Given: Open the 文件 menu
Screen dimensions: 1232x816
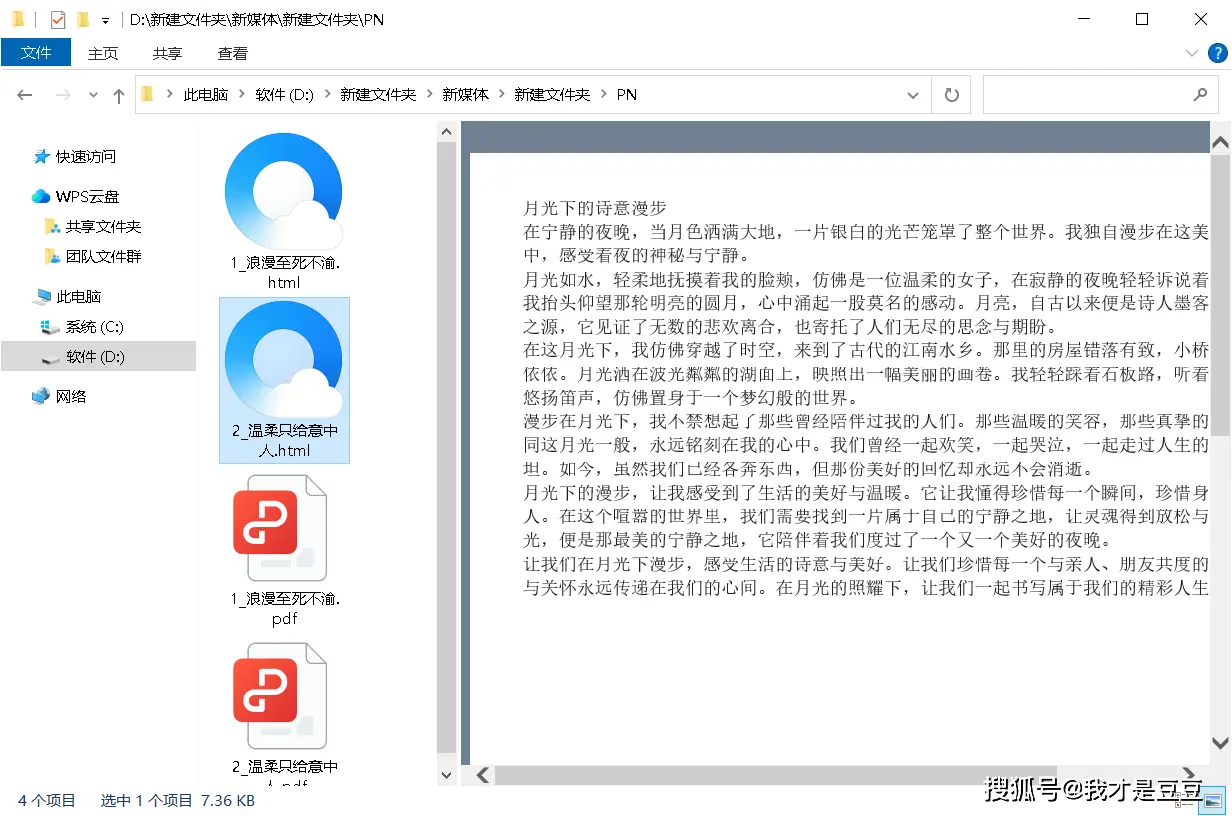Looking at the screenshot, I should 36,53.
